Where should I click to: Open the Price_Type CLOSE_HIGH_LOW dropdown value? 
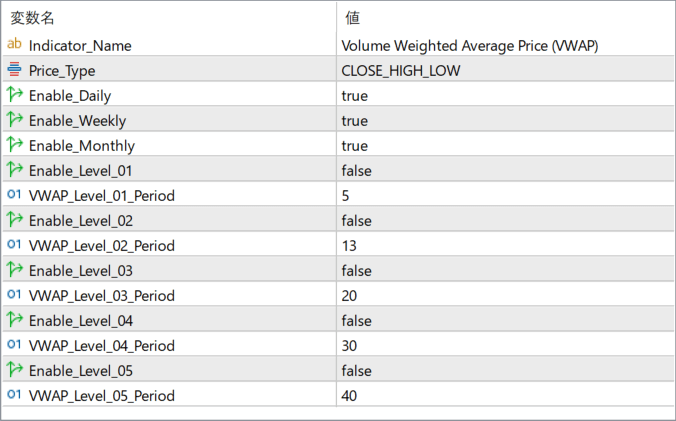pyautogui.click(x=401, y=71)
